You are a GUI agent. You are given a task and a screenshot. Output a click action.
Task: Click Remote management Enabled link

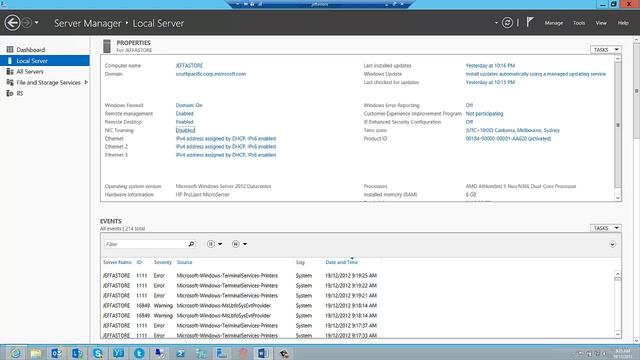click(184, 113)
